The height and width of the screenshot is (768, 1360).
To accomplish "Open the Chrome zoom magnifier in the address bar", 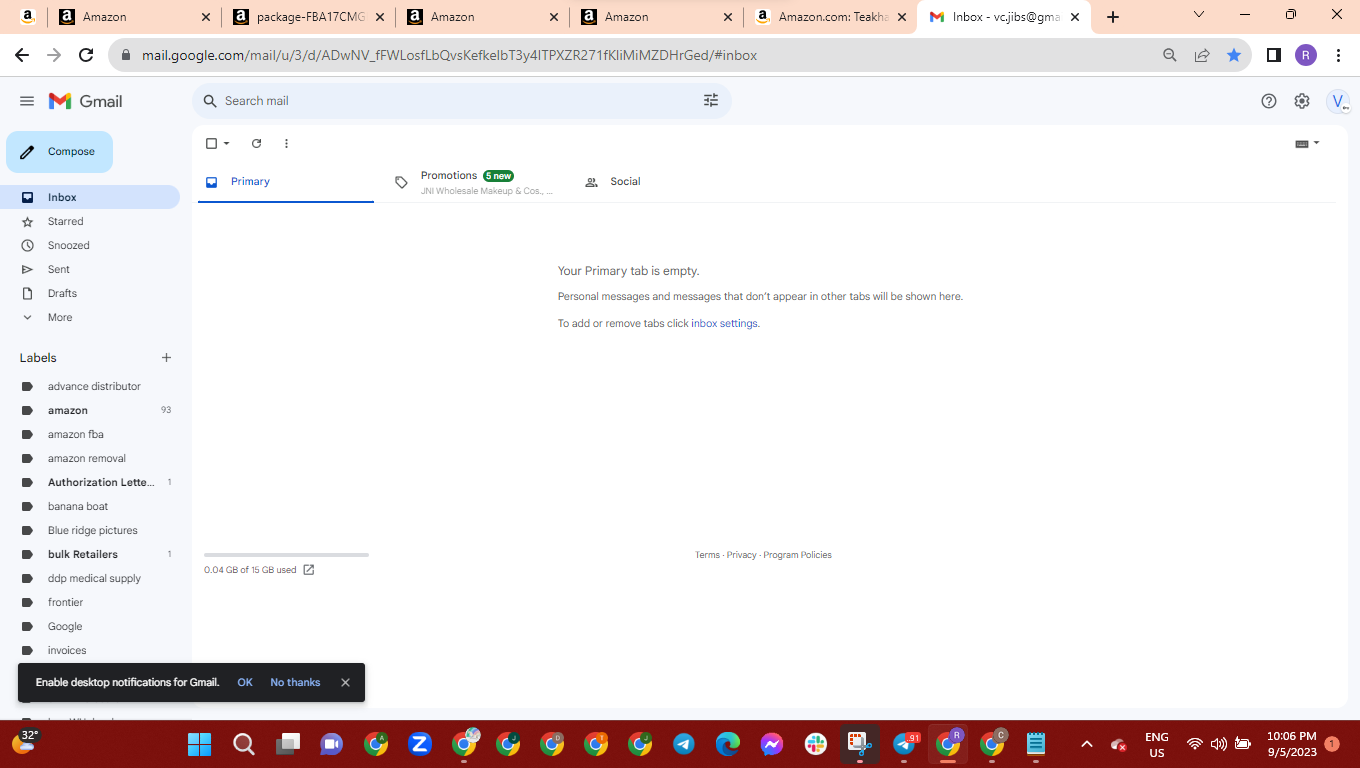I will point(1170,56).
